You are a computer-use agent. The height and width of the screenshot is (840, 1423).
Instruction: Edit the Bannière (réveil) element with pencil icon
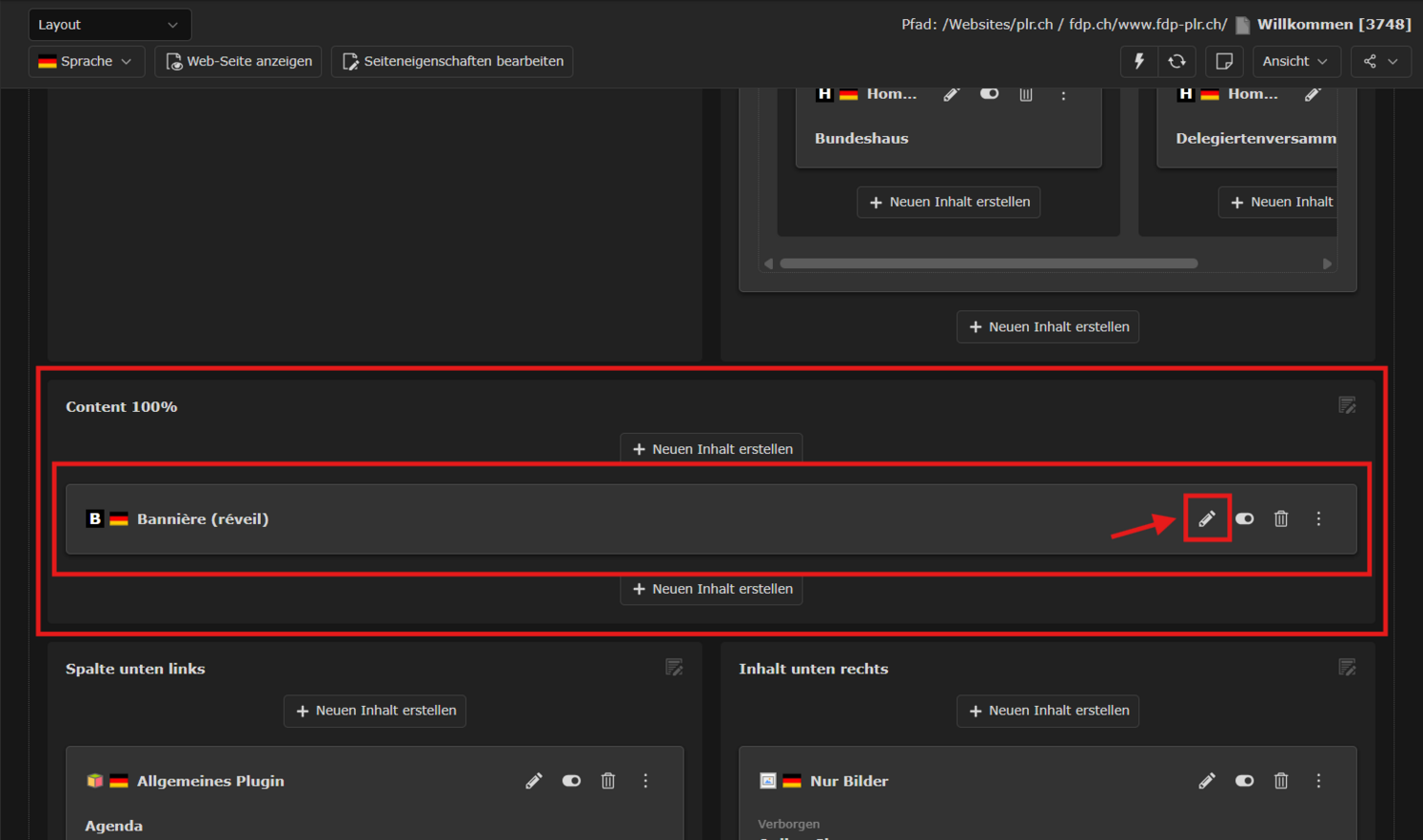tap(1207, 518)
